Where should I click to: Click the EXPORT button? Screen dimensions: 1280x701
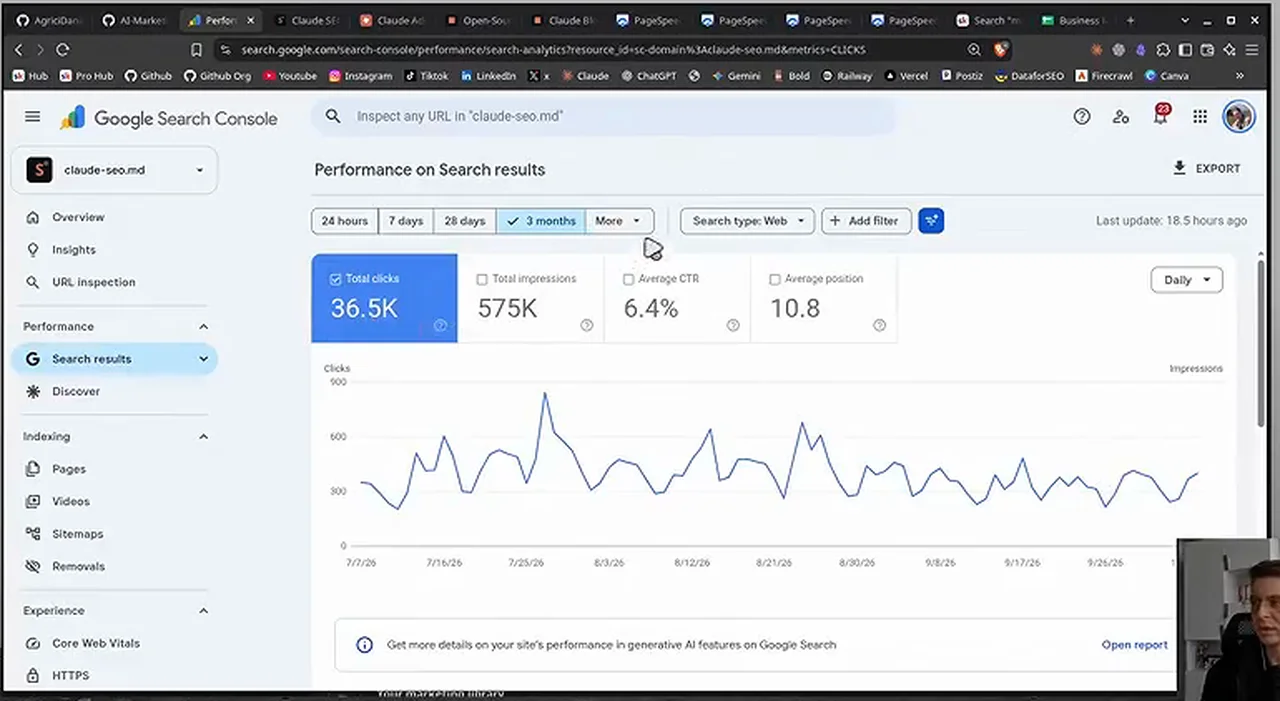coord(1207,169)
